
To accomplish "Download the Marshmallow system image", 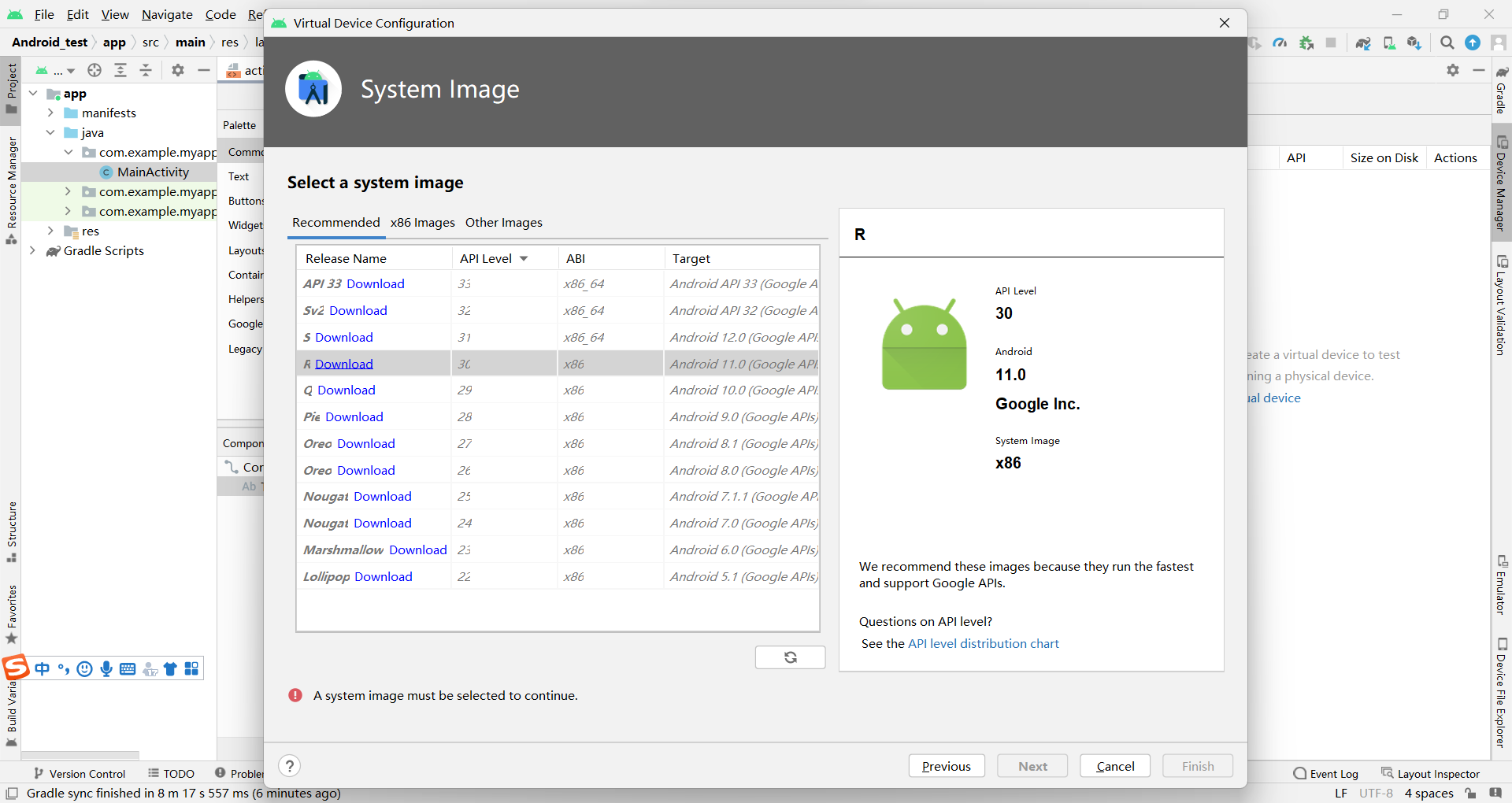I will (418, 550).
